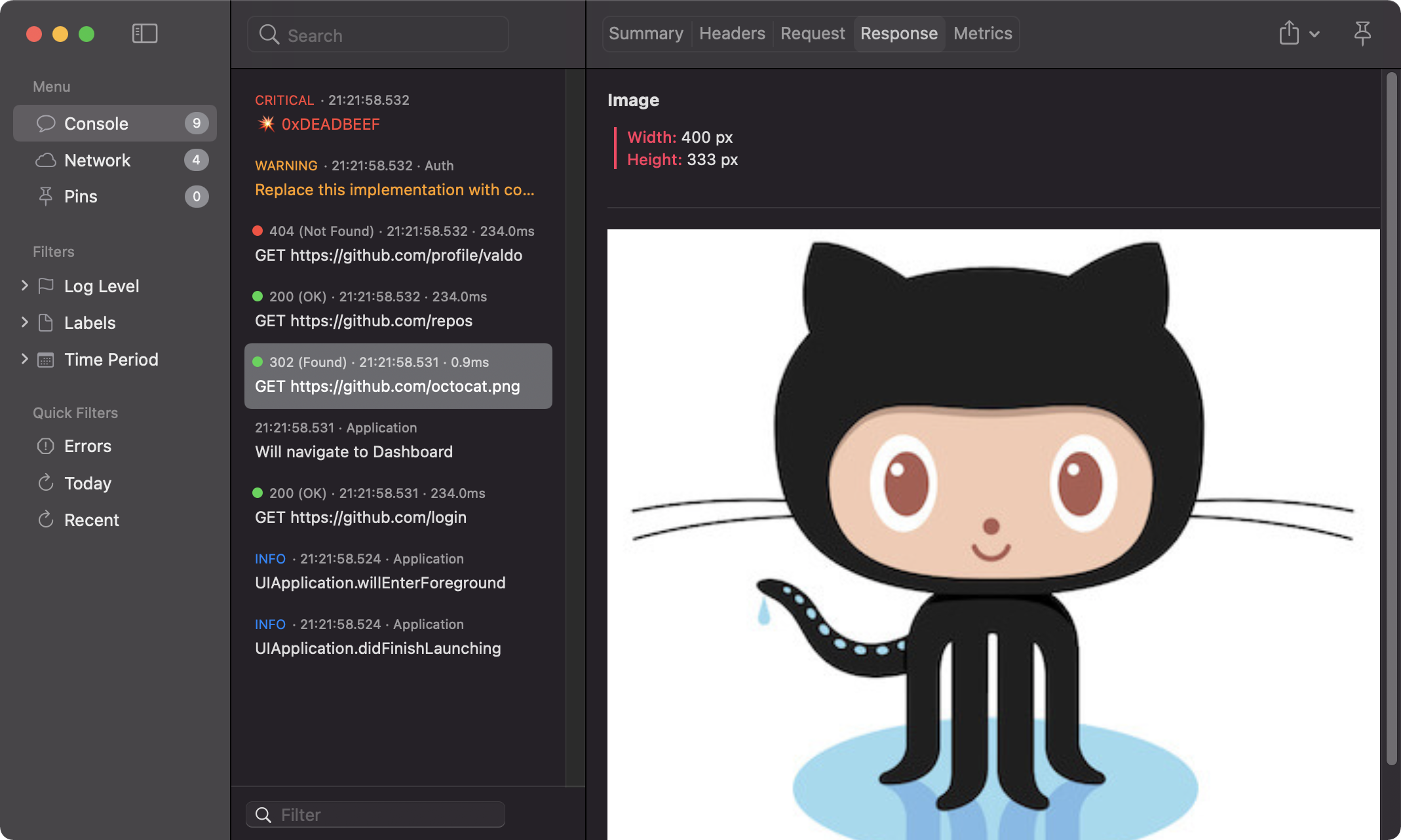
Task: Click the document icon beside Labels
Action: (46, 322)
